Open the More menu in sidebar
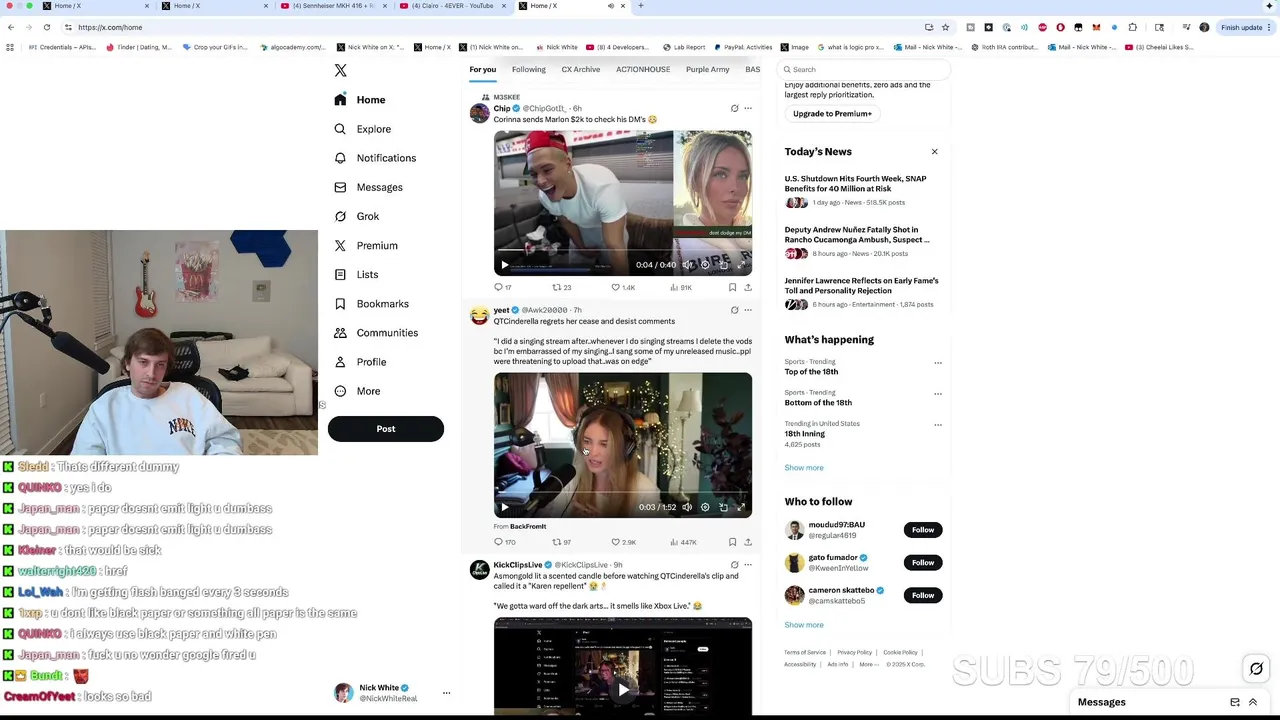 (357, 391)
